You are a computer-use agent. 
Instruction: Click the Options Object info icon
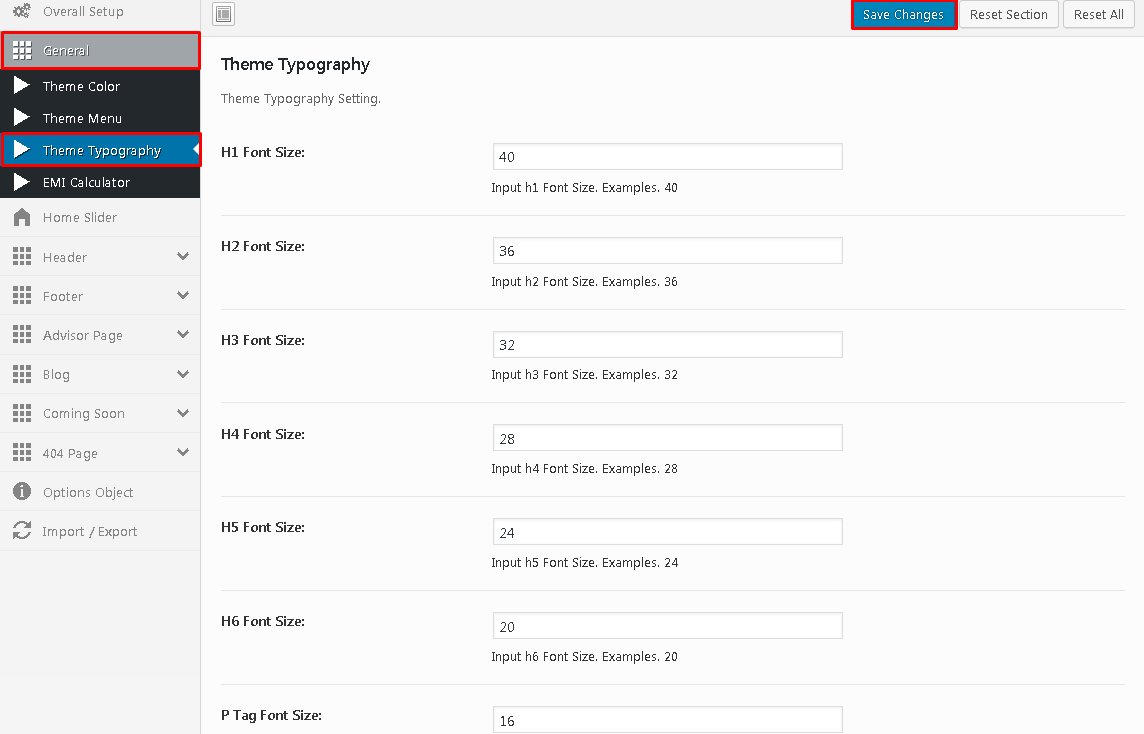pos(22,492)
